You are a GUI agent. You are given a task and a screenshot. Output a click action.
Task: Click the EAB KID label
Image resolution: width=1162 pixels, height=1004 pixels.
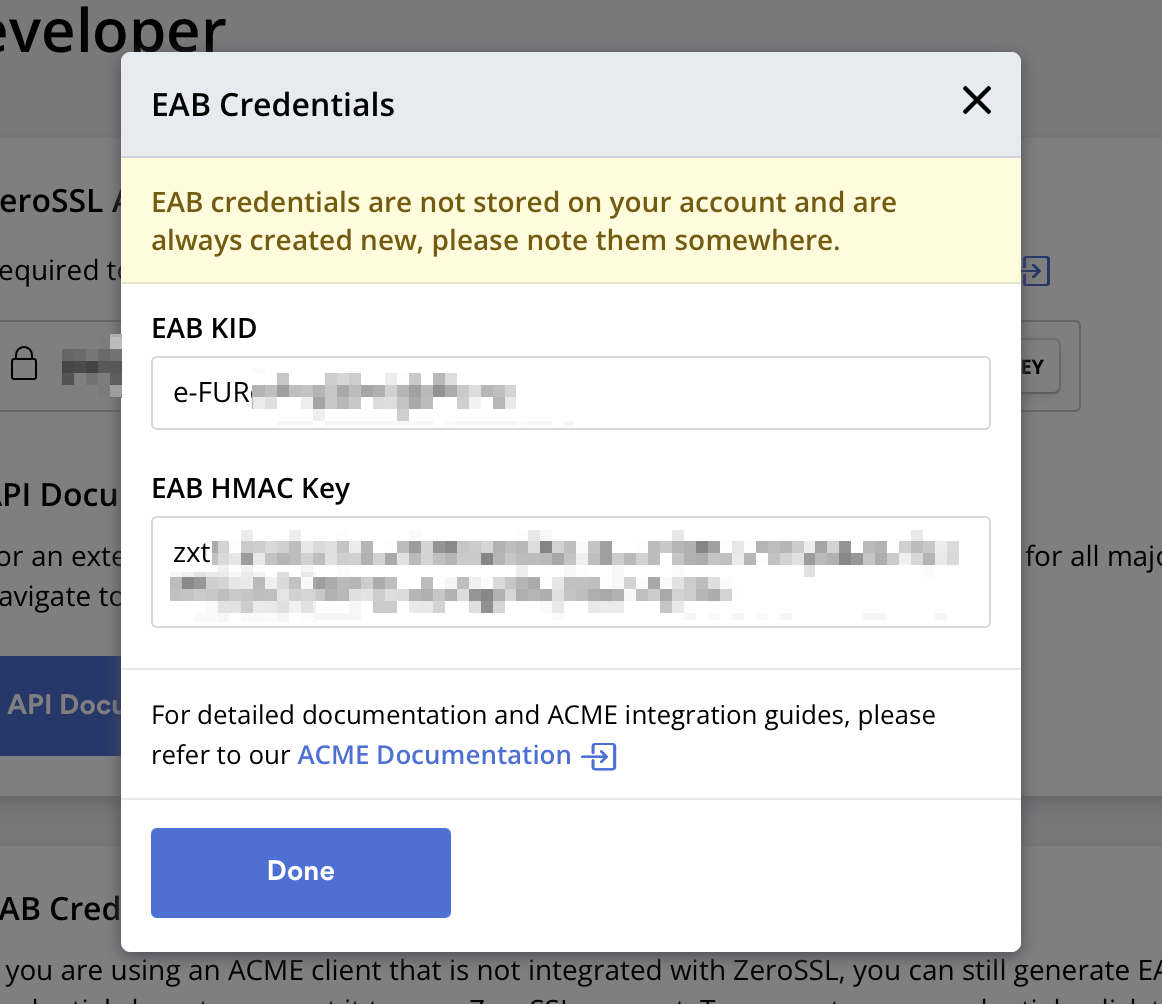pyautogui.click(x=204, y=328)
